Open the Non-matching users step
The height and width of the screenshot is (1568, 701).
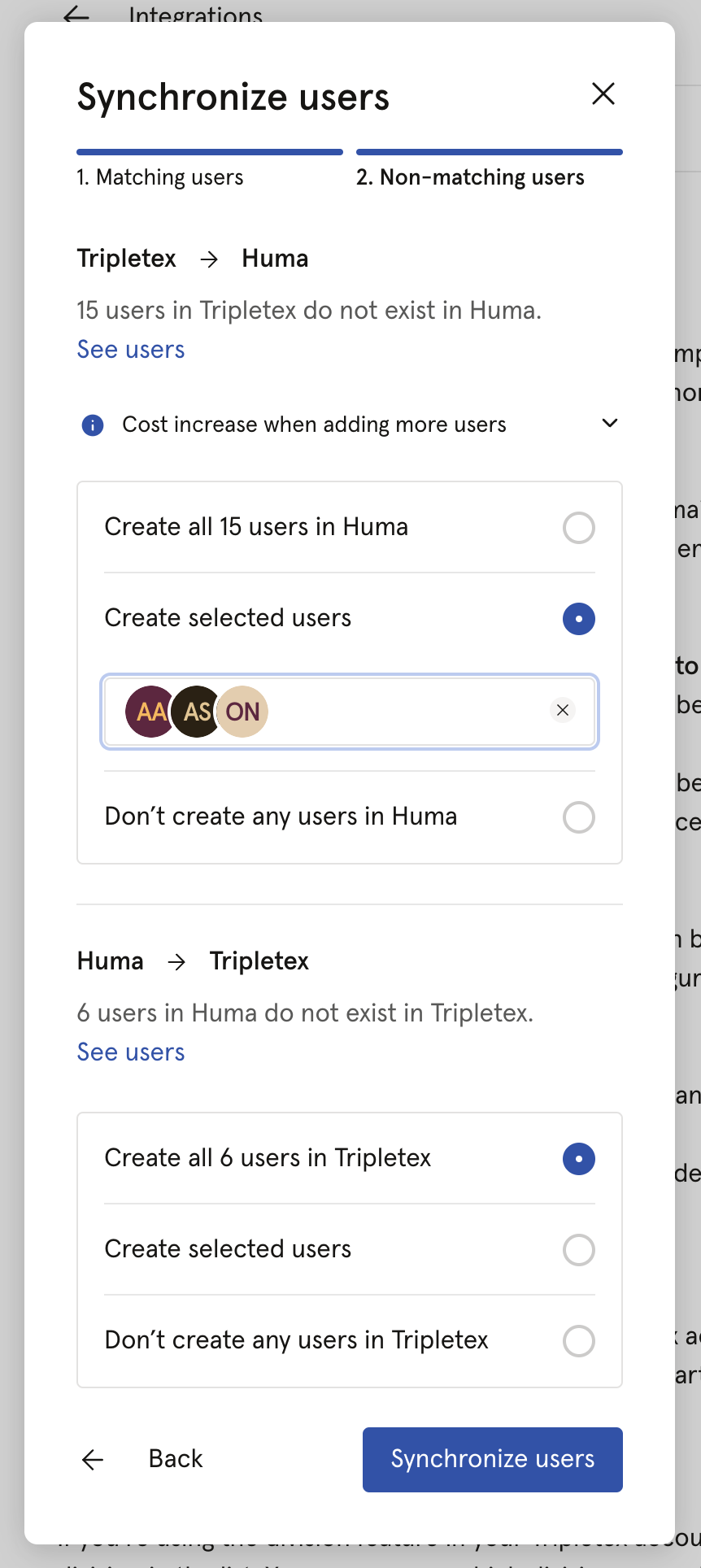470,176
